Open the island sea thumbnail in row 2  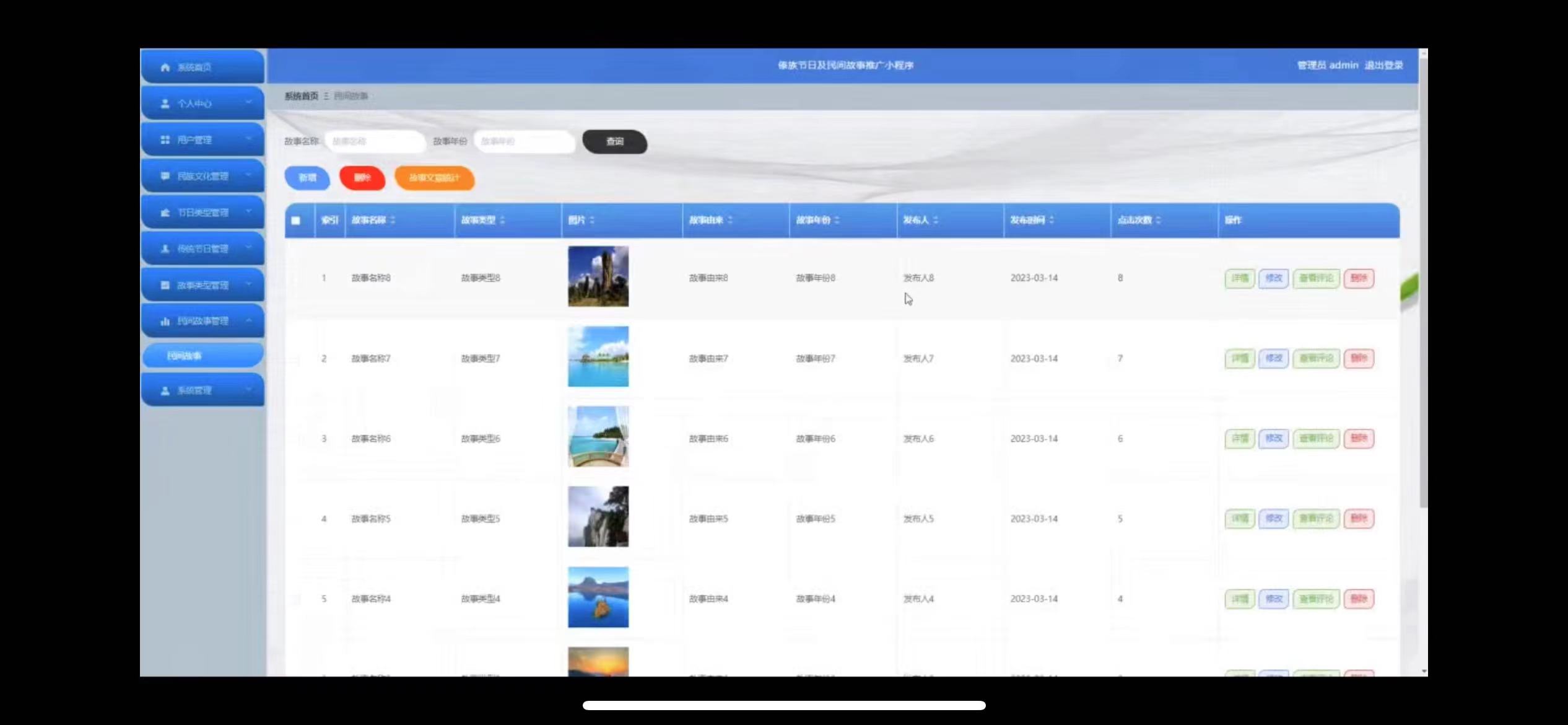click(x=598, y=356)
